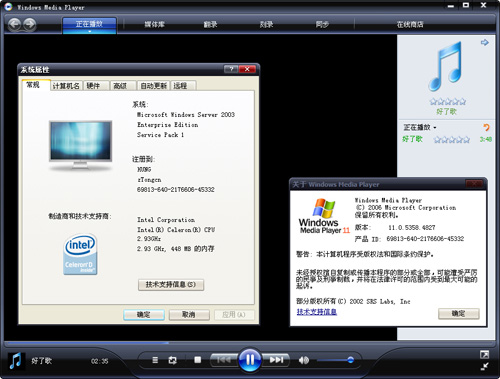The image size is (500, 379).
Task: Click the blue arrow icon at the playlist pane corner
Action: tap(485, 42)
